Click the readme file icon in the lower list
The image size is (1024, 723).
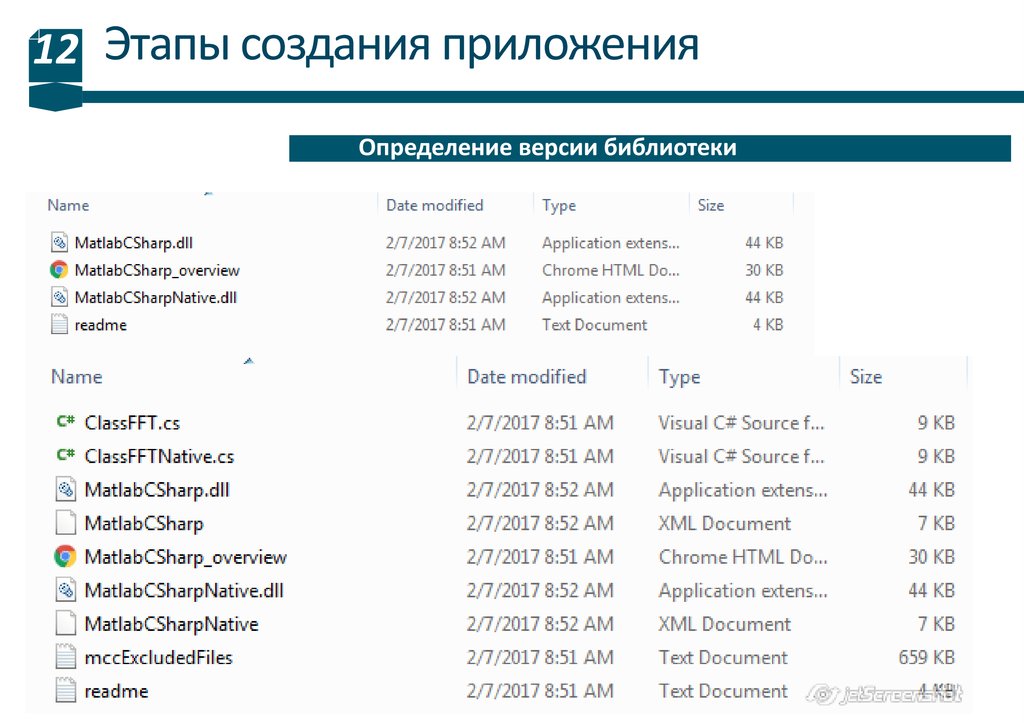point(65,691)
